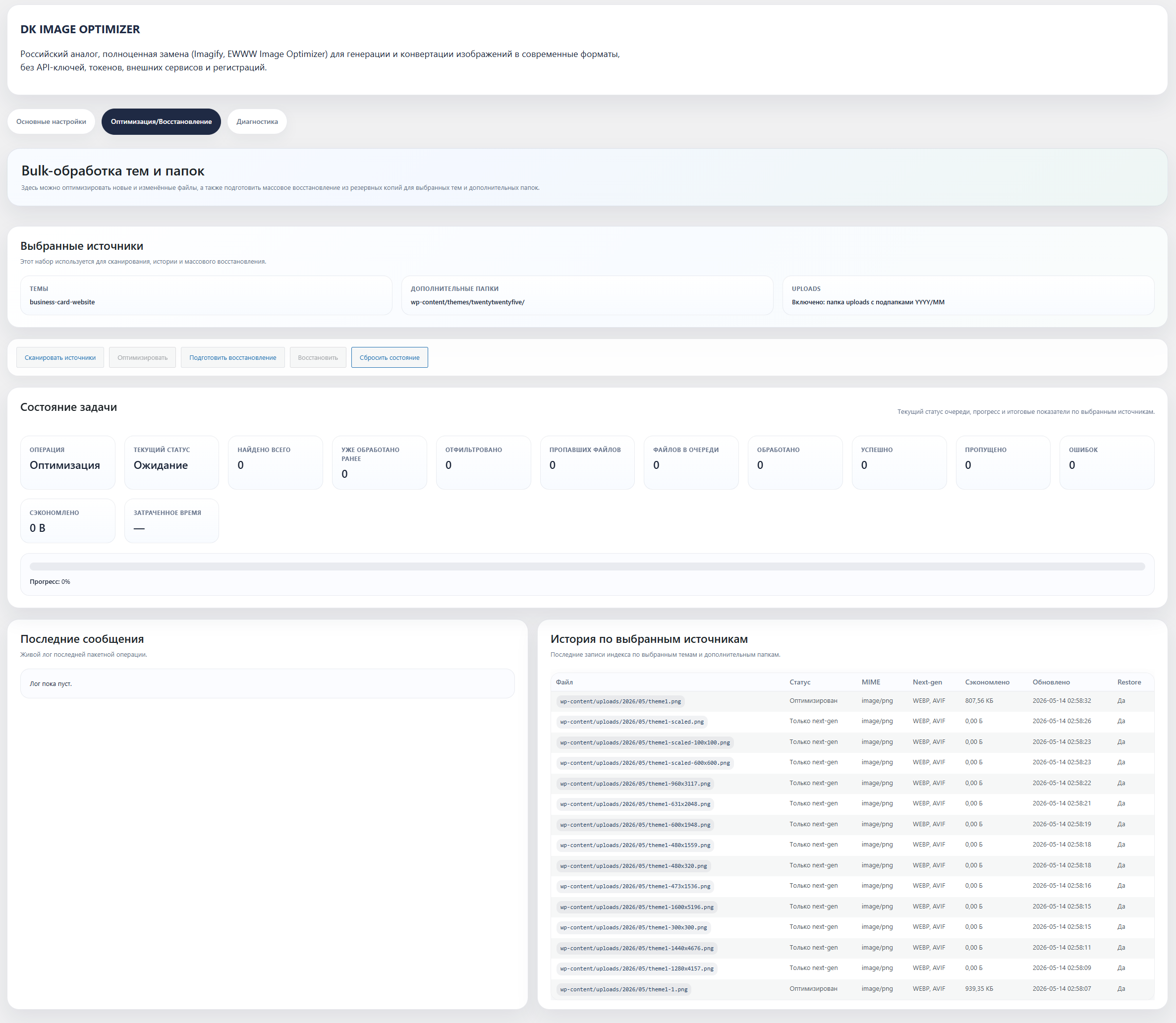Click the empty log message box

[267, 683]
